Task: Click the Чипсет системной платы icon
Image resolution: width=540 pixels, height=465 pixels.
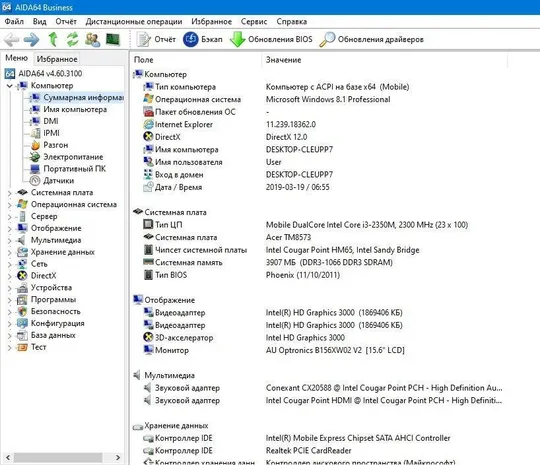Action: coord(148,250)
